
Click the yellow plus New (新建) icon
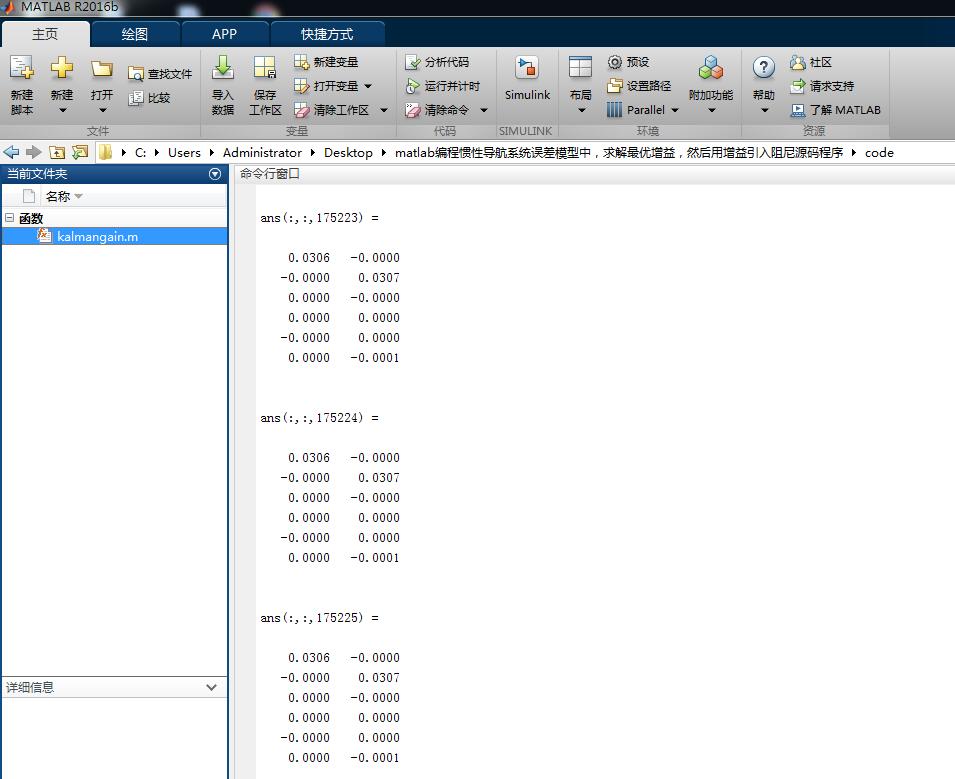[62, 67]
